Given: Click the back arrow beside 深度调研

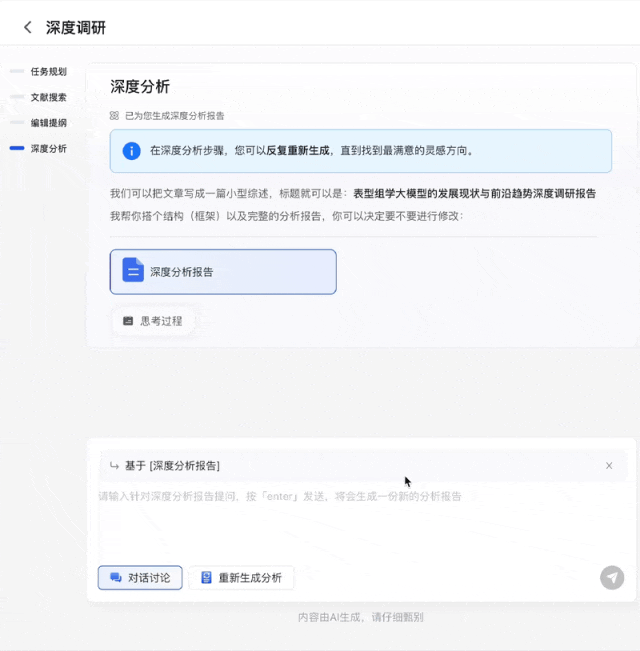Looking at the screenshot, I should (27, 28).
